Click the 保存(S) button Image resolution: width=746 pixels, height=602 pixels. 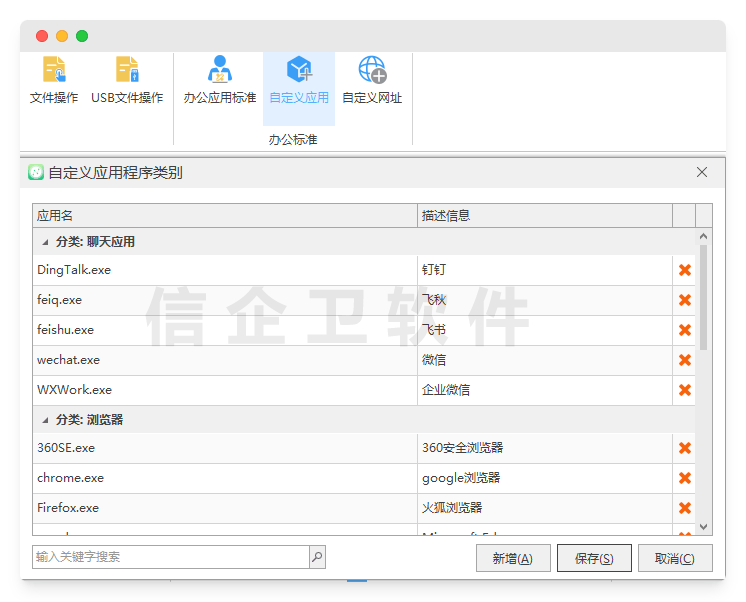tap(593, 559)
